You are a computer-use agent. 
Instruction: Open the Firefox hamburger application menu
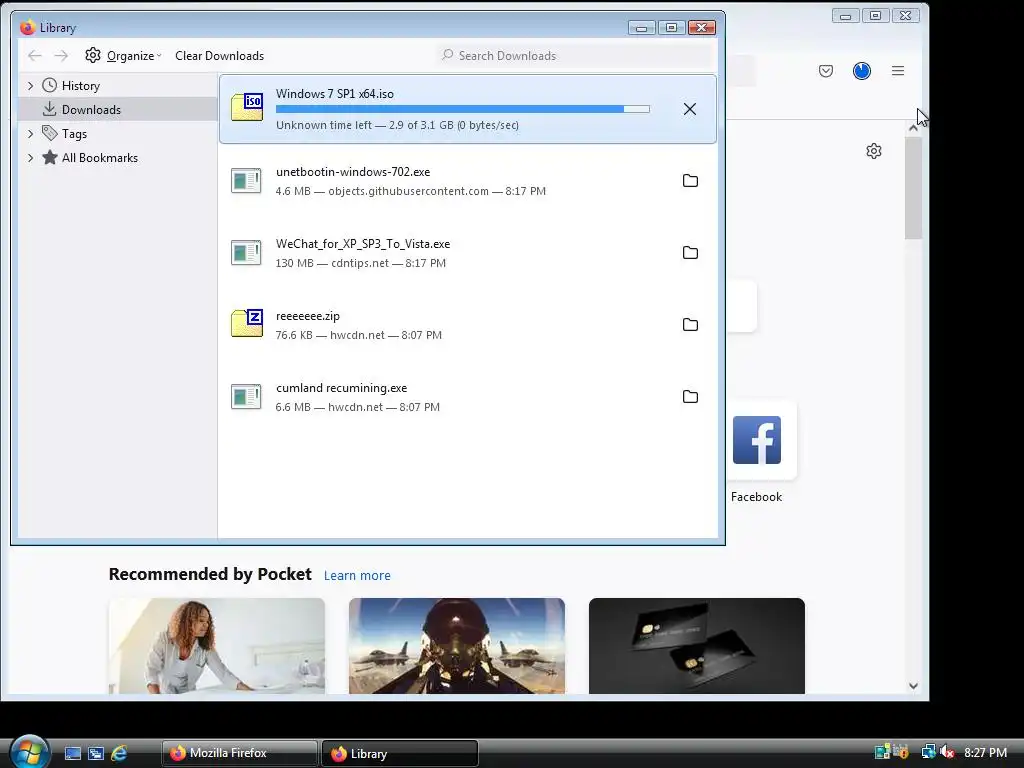[x=898, y=71]
